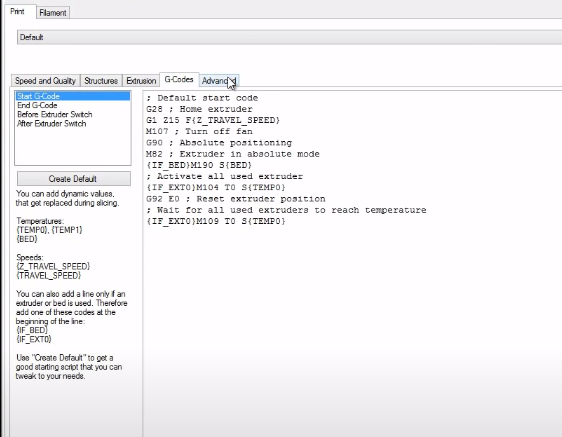
Task: Click the {IF_EXT0} help text
Action: [34, 339]
